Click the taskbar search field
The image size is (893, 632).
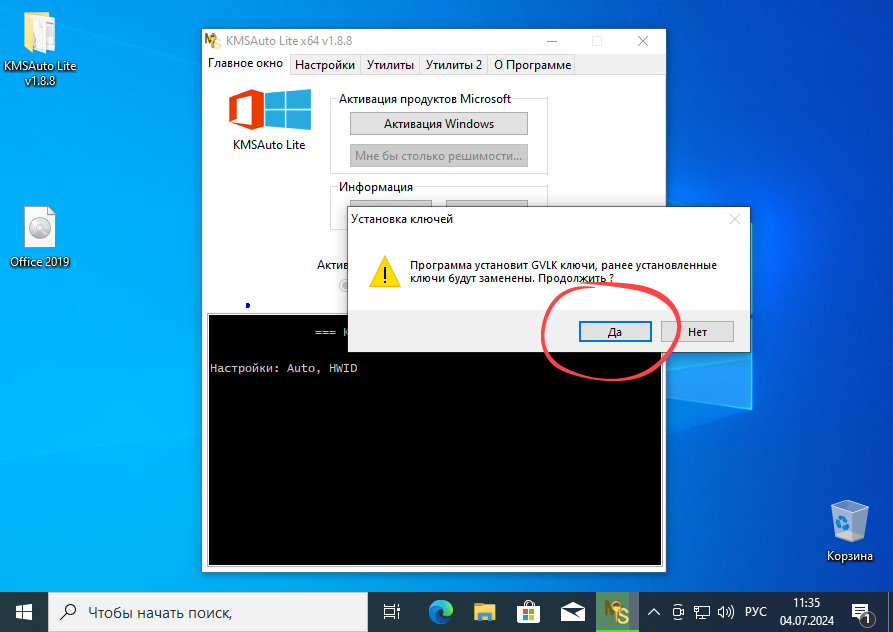coord(200,611)
